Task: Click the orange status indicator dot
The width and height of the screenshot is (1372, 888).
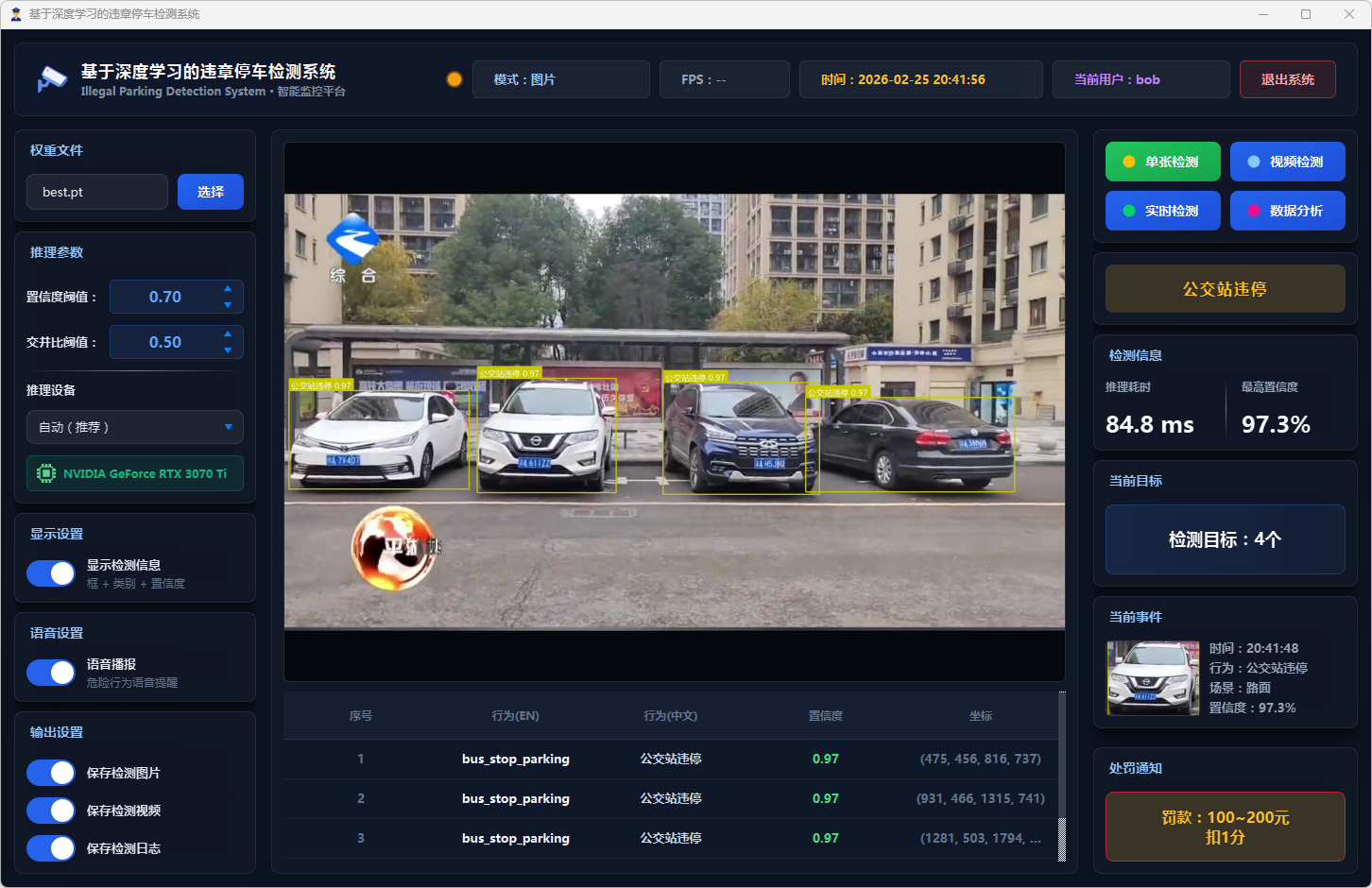Action: 454,79
